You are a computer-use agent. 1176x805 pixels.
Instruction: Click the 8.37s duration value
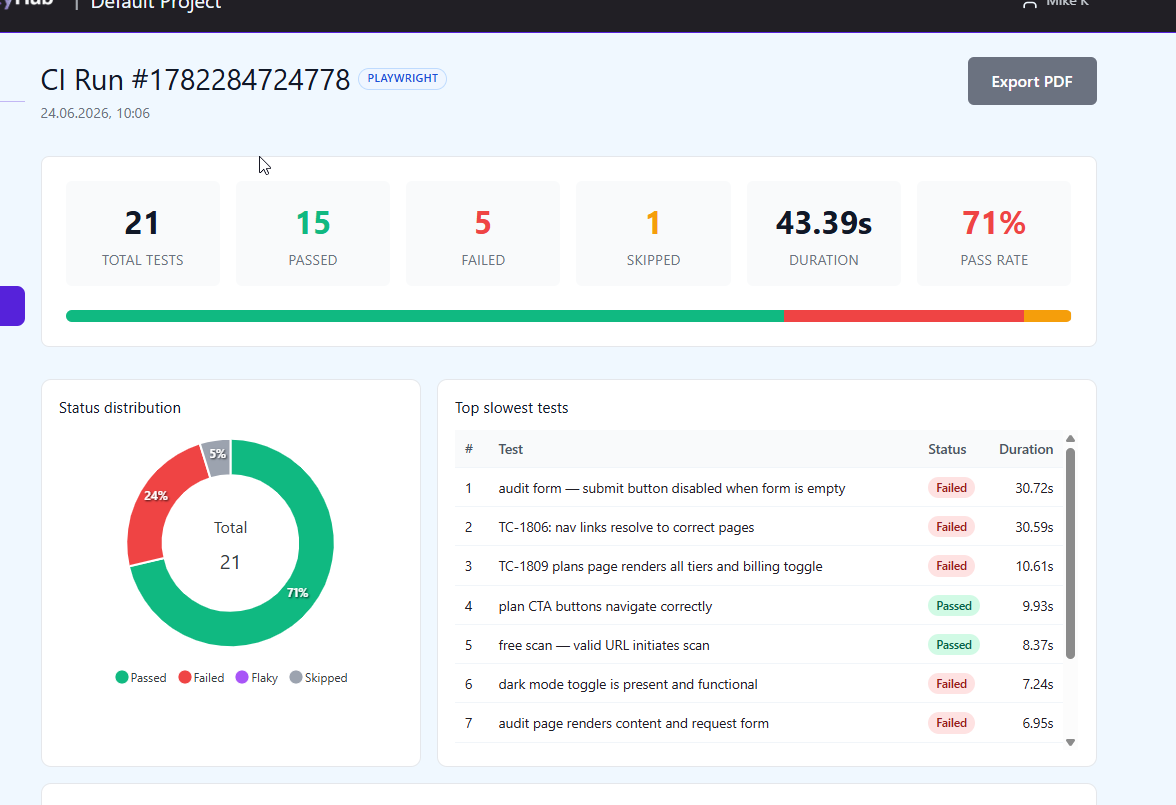click(x=1037, y=645)
